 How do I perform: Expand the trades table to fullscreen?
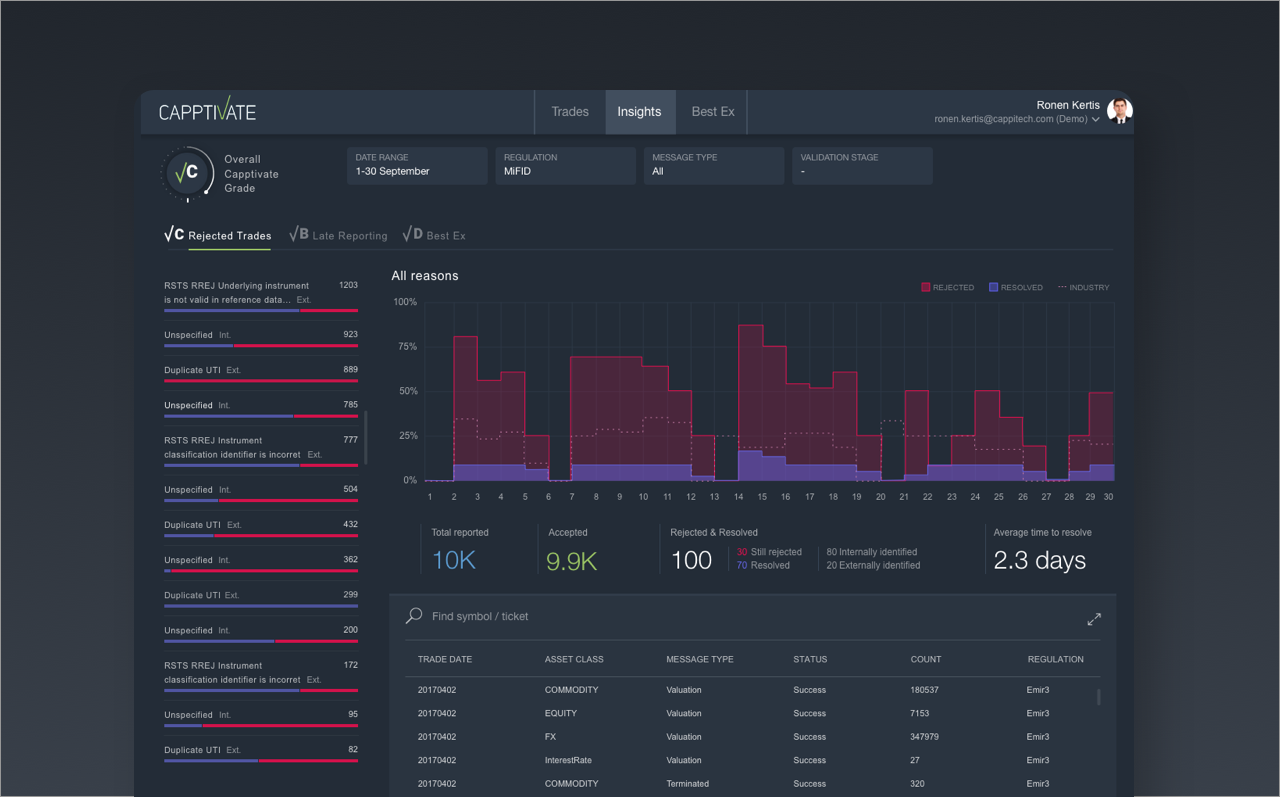click(x=1094, y=619)
